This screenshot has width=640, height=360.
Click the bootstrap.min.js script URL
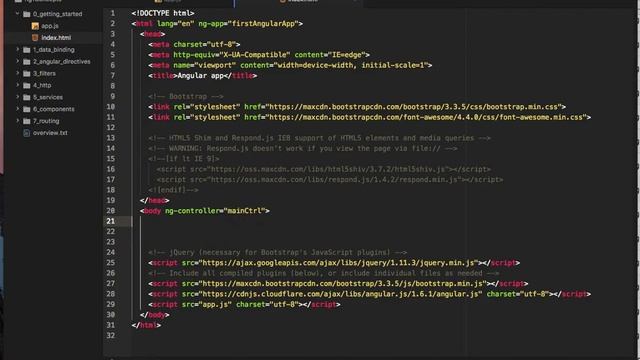coord(342,284)
